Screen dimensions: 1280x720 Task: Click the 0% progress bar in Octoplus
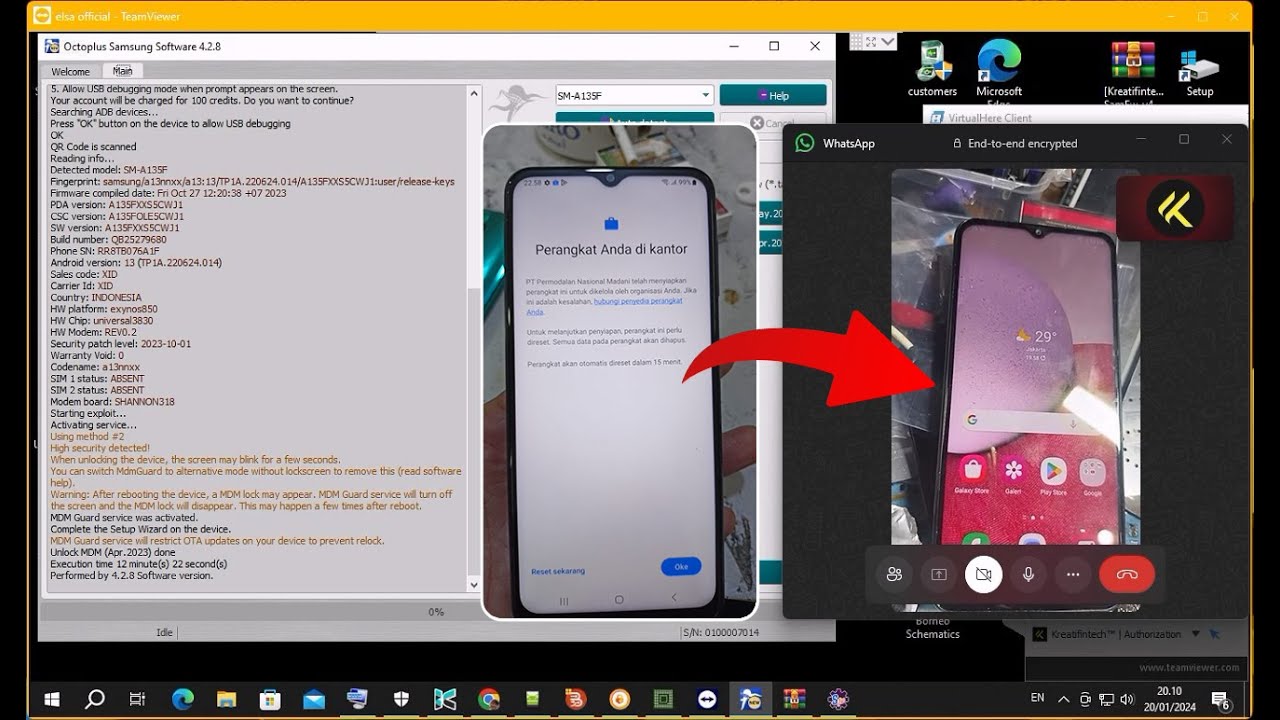[435, 611]
